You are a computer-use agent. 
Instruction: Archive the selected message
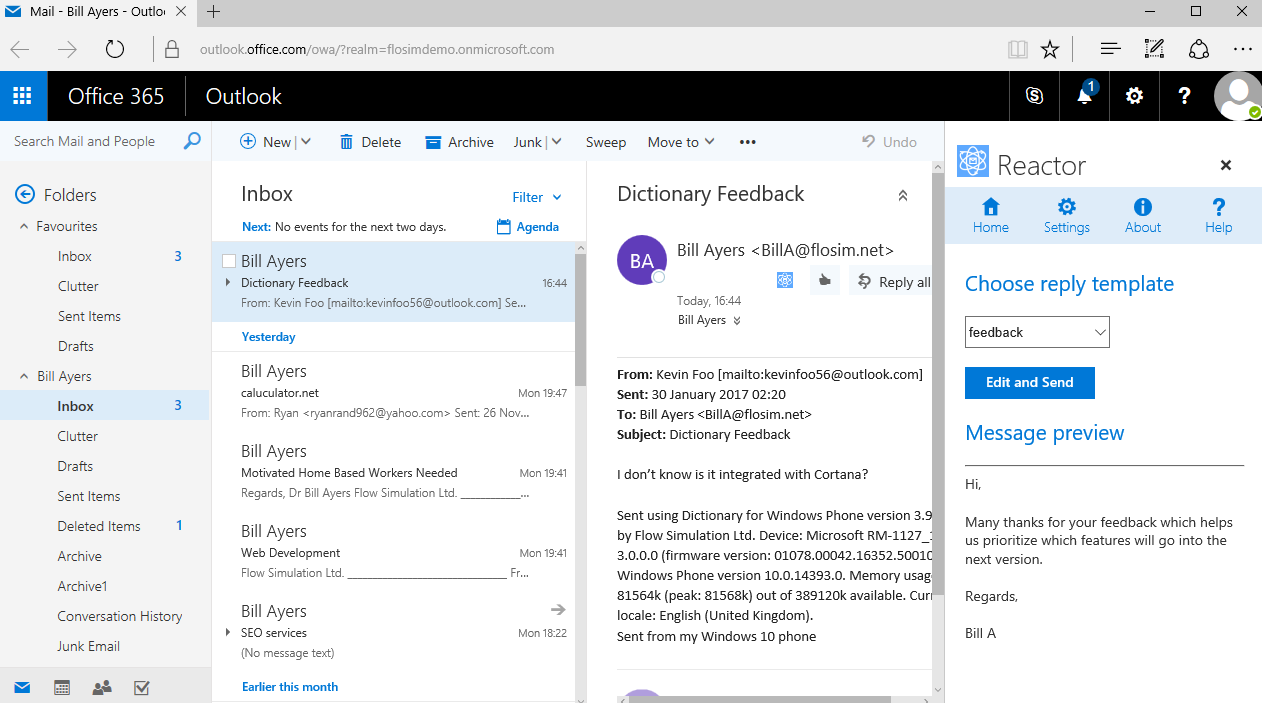click(x=459, y=142)
